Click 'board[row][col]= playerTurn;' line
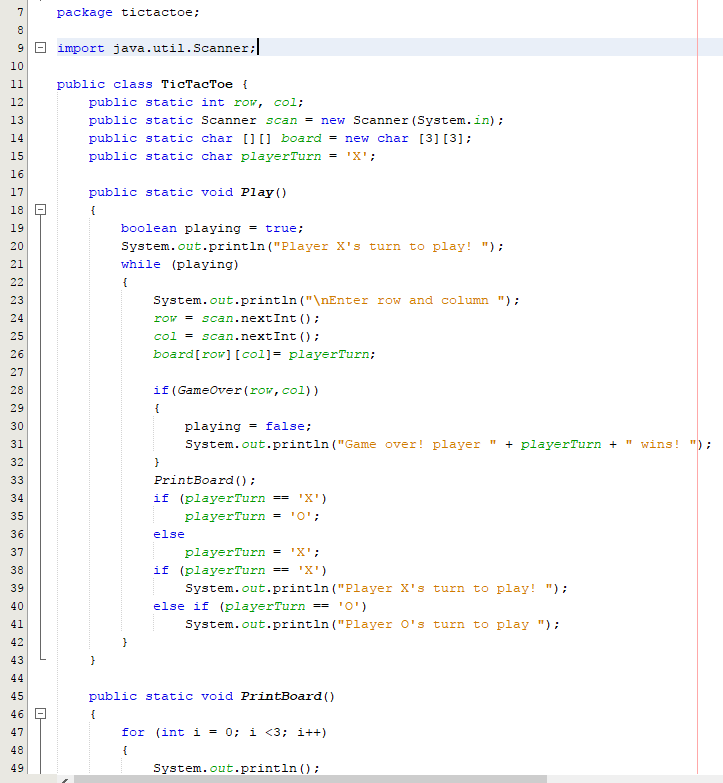 264,354
